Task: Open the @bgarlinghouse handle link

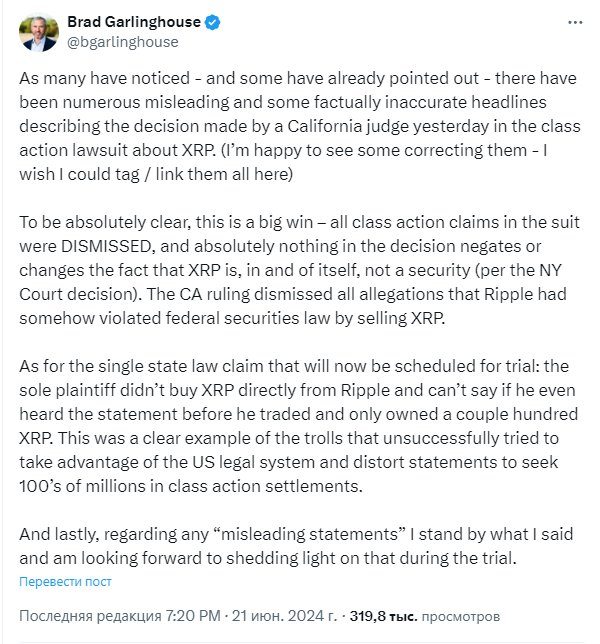Action: click(x=123, y=42)
